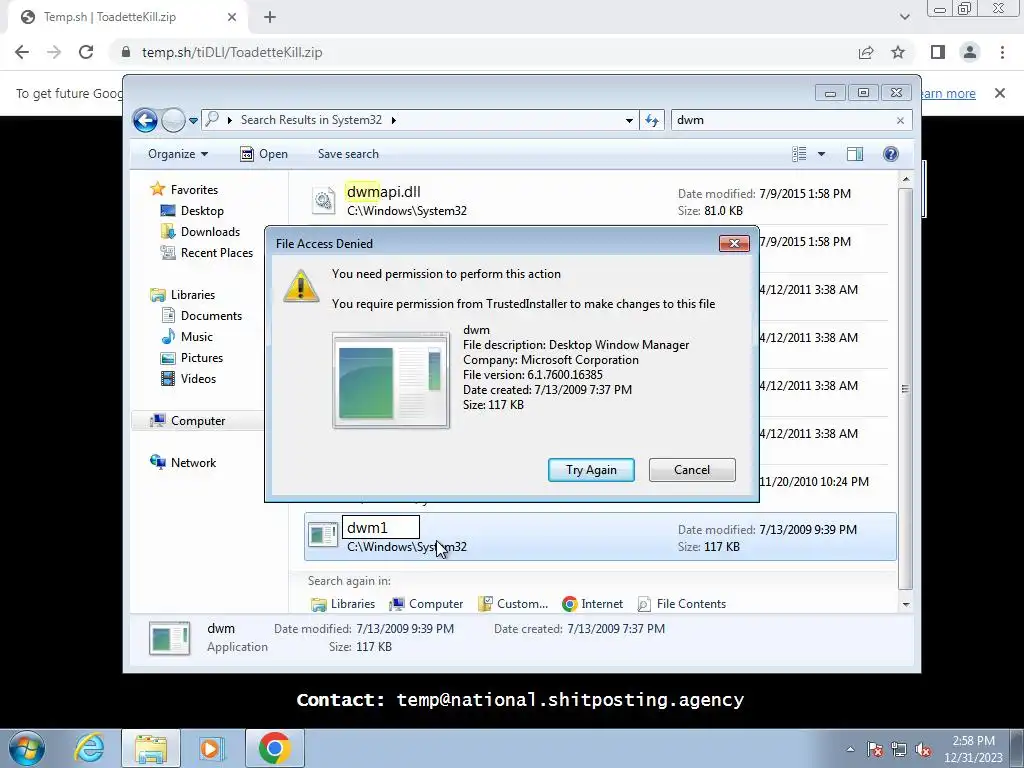Click the dwm1 rename text box
The width and height of the screenshot is (1024, 768).
[381, 528]
